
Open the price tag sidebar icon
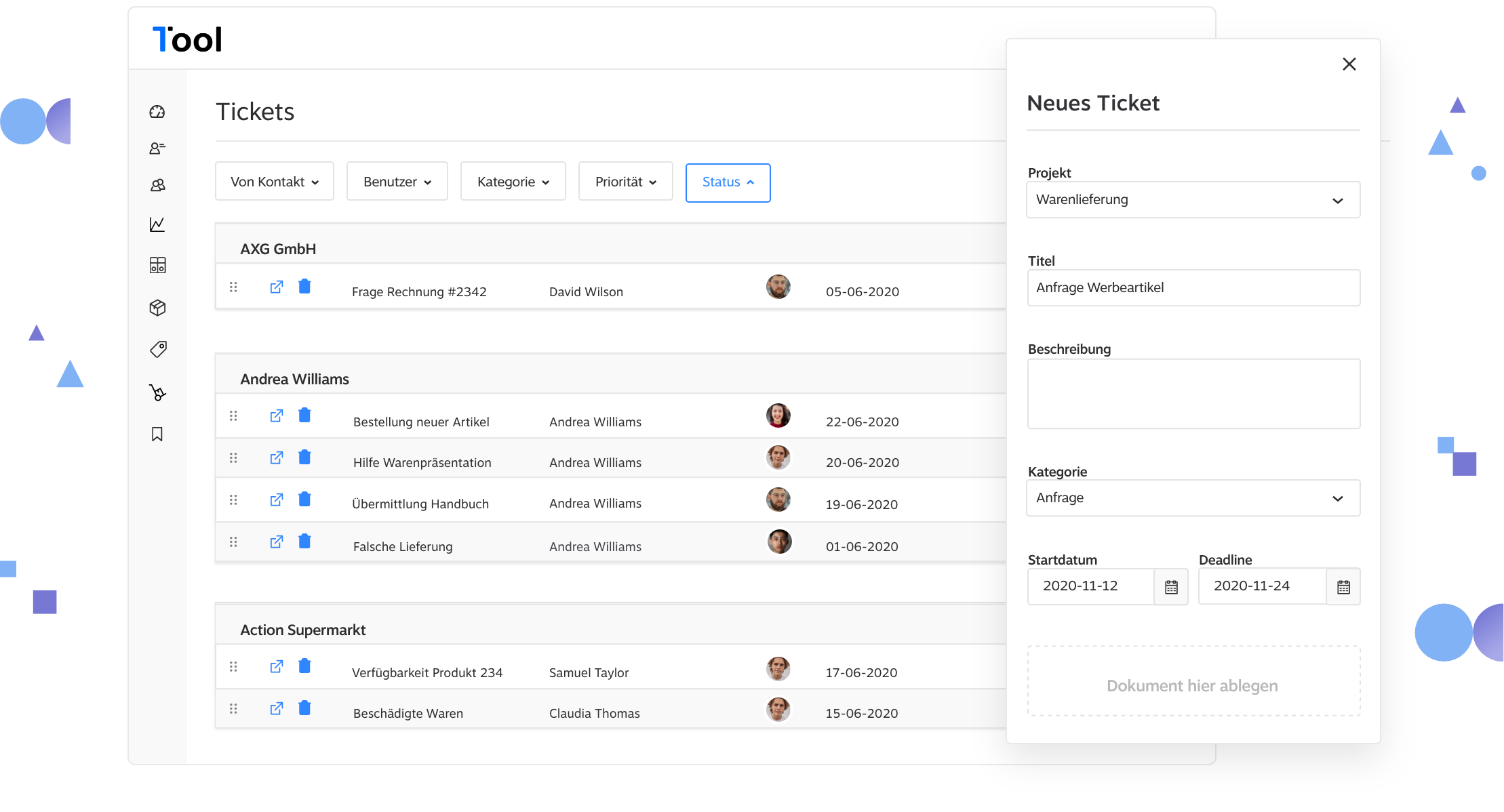point(158,349)
